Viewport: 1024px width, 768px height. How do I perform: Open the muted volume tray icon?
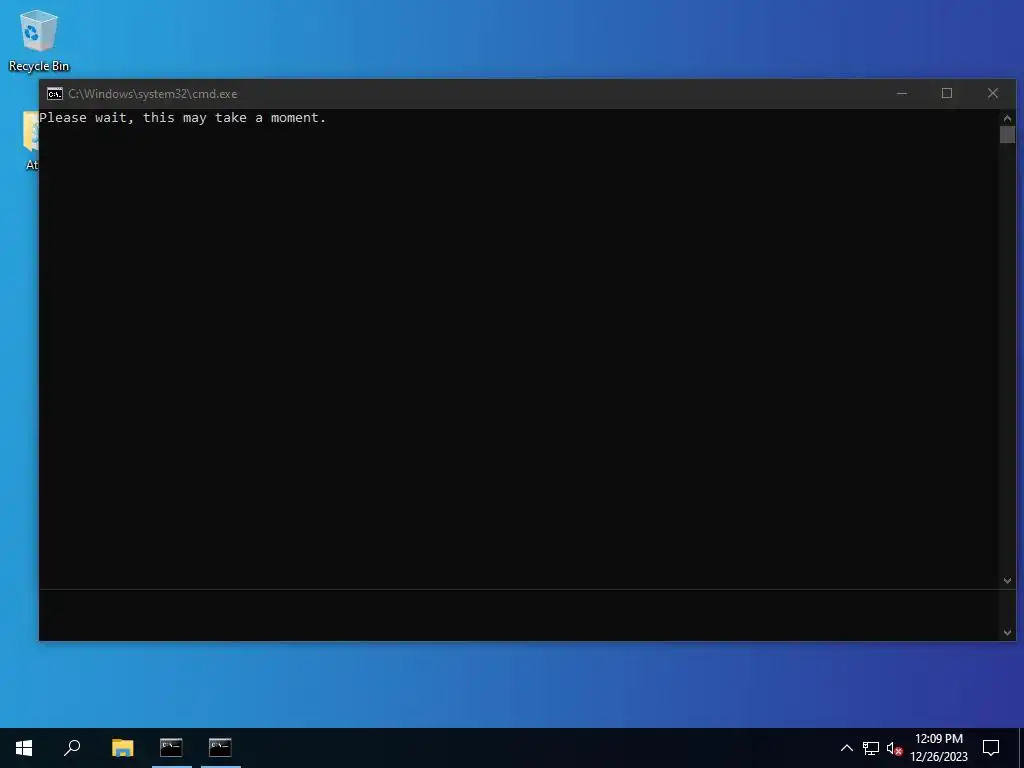[894, 748]
